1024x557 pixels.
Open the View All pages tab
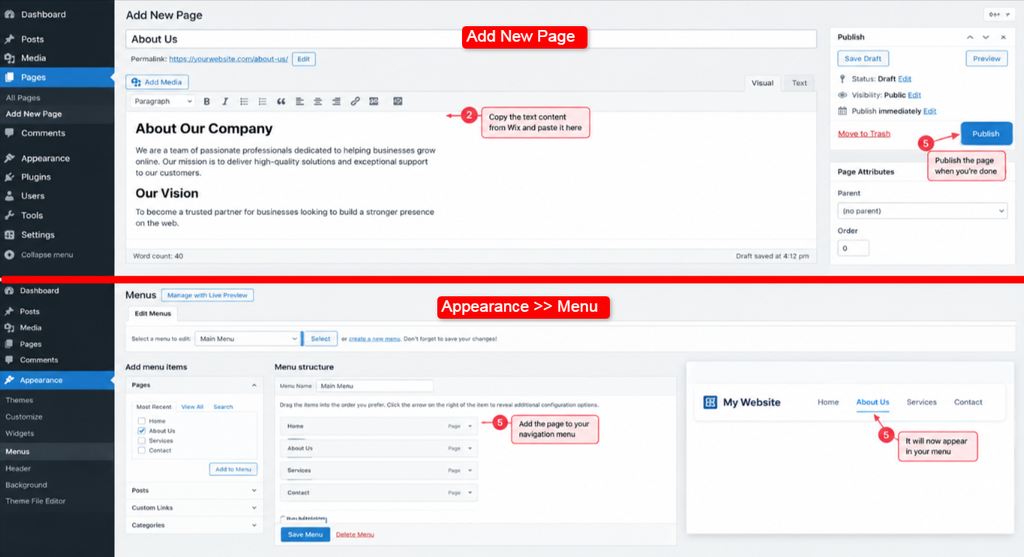(192, 407)
